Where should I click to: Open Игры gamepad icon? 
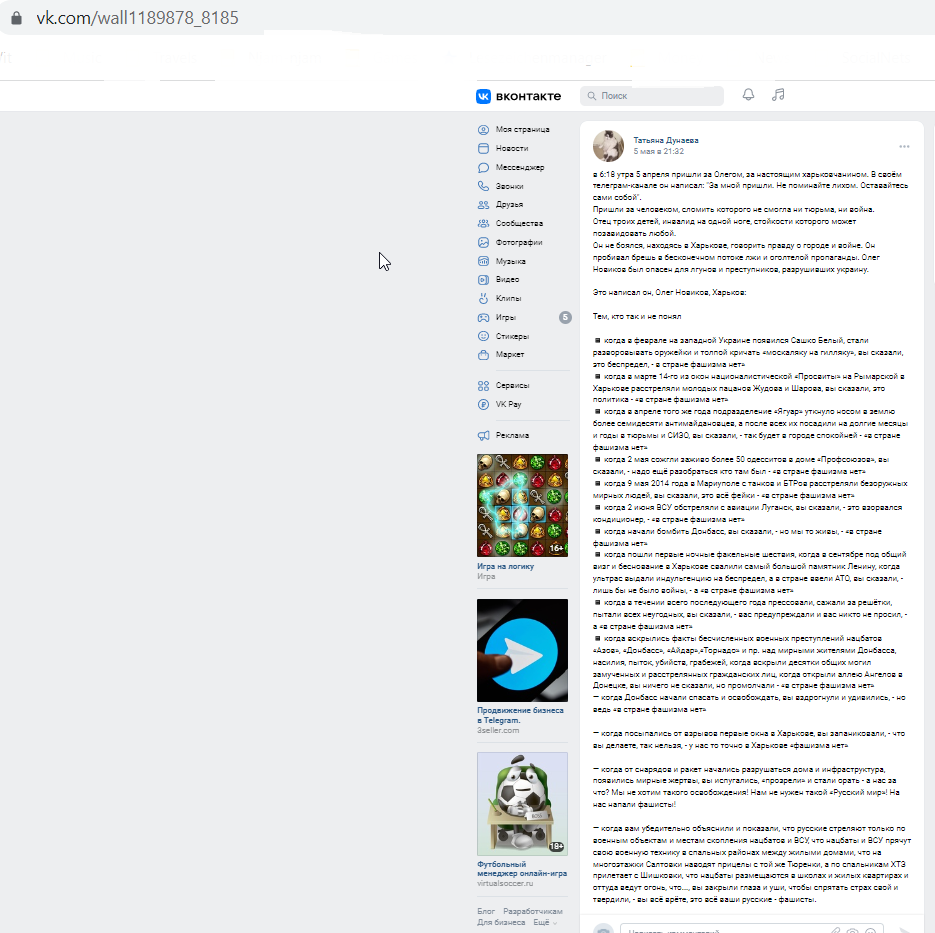484,318
